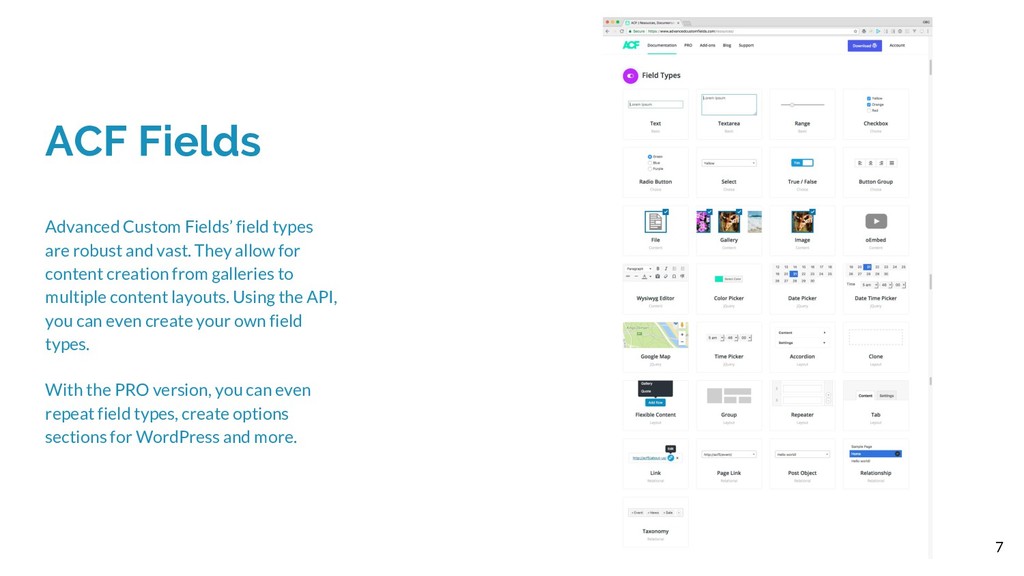Click the browser menu dots icon
The width and height of the screenshot is (1024, 576).
(928, 31)
